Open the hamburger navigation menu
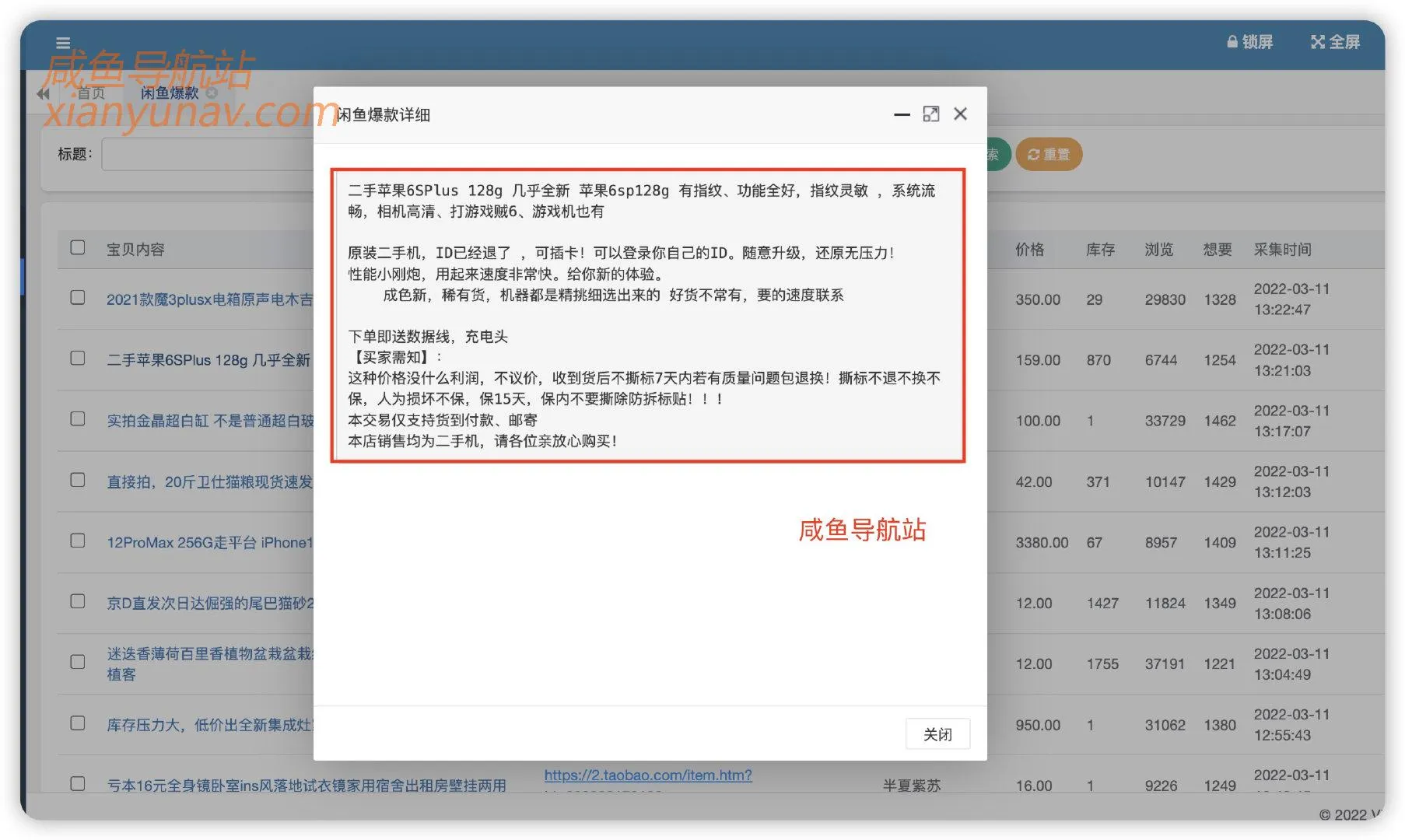1405x840 pixels. [63, 43]
